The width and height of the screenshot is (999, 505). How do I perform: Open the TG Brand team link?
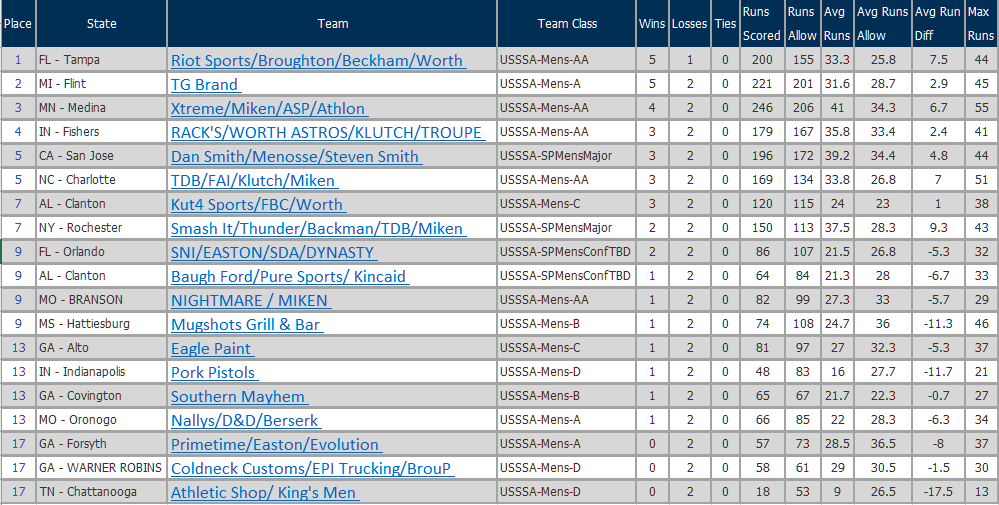pos(206,84)
